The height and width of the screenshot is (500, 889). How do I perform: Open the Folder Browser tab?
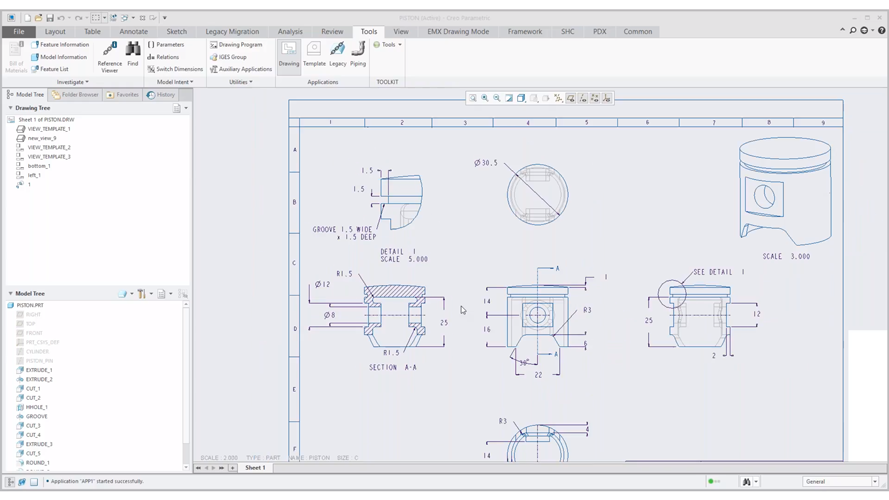click(x=76, y=95)
